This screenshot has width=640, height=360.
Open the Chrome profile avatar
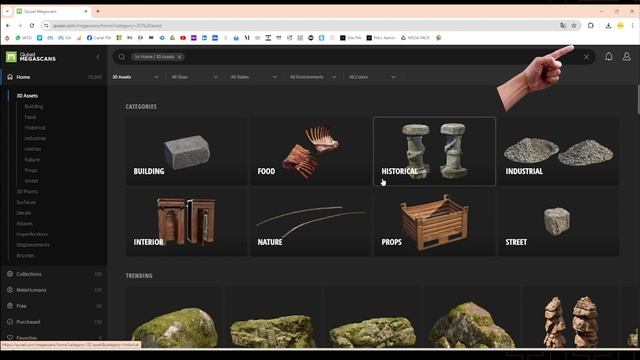(x=620, y=25)
